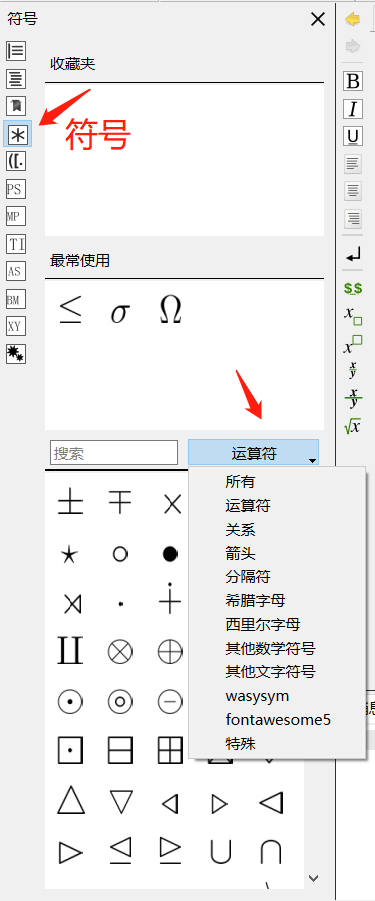Click the last starburst sidebar icon
This screenshot has width=375, height=901.
click(x=16, y=354)
